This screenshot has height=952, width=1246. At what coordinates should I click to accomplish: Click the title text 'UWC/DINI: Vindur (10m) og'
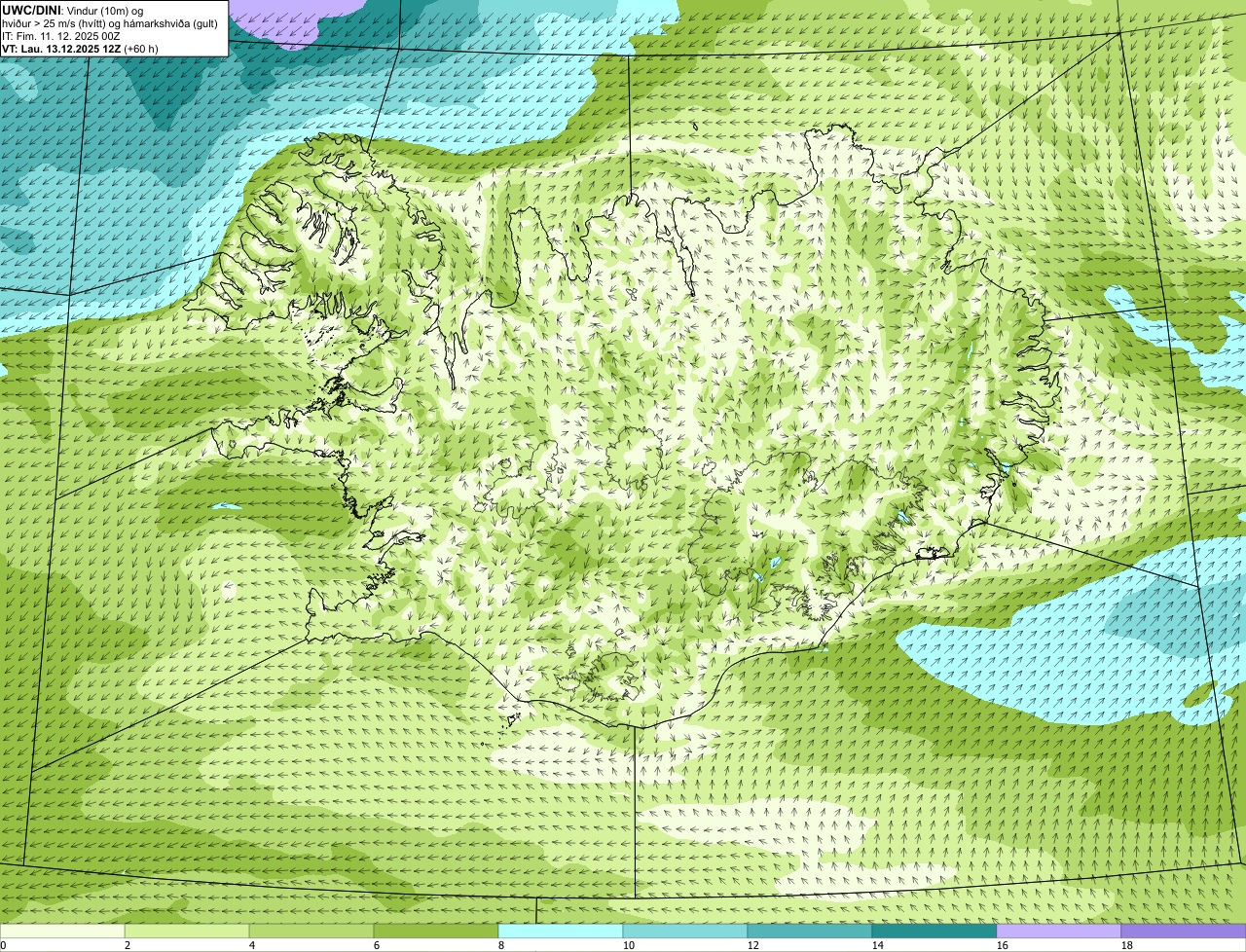coord(73,9)
